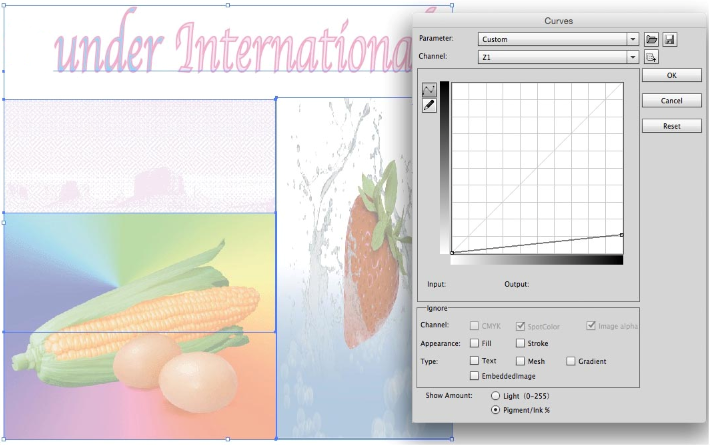
Task: Check the Text type checkbox
Action: click(x=474, y=360)
